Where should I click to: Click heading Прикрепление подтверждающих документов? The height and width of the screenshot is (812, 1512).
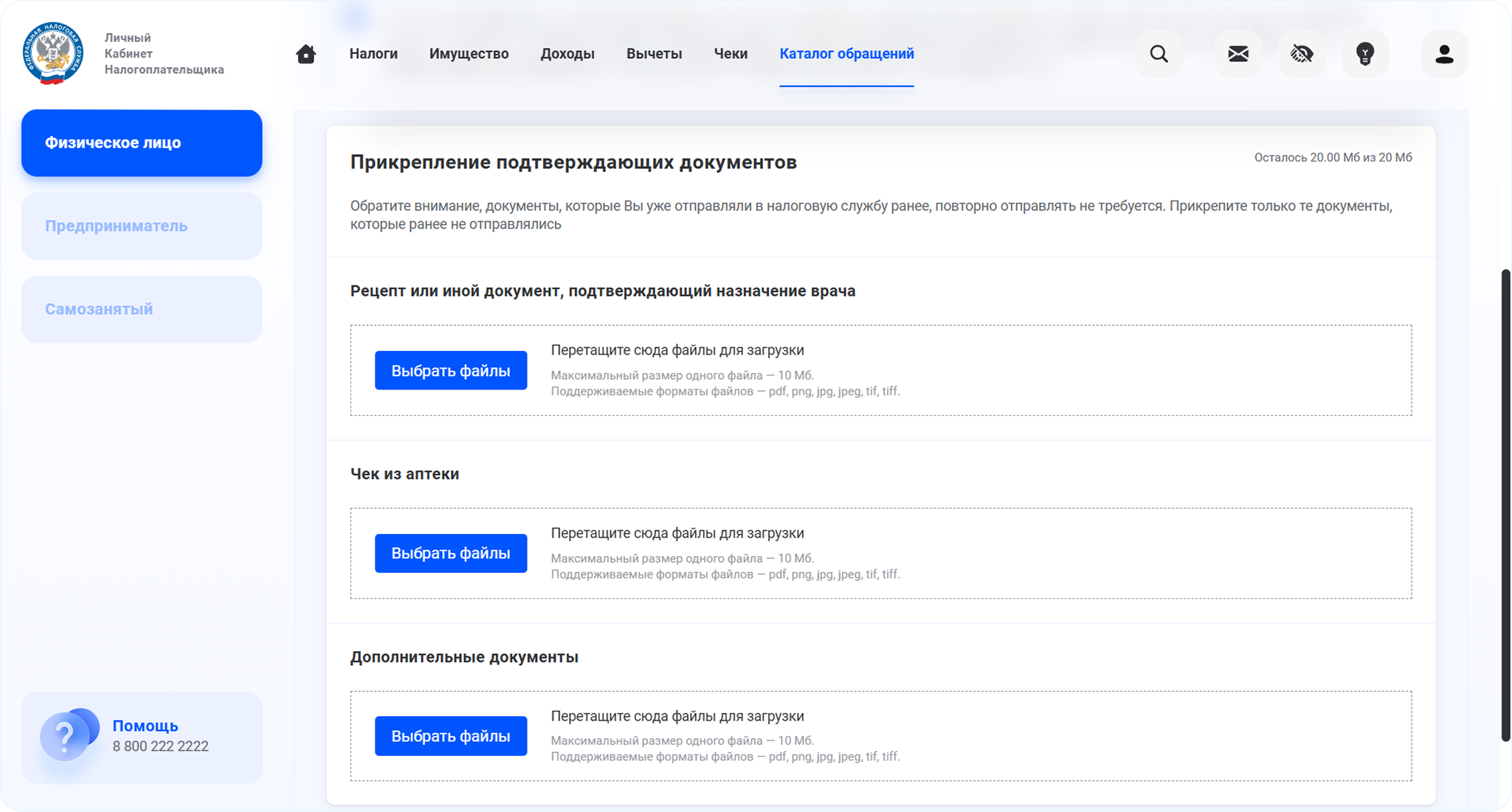pyautogui.click(x=573, y=162)
